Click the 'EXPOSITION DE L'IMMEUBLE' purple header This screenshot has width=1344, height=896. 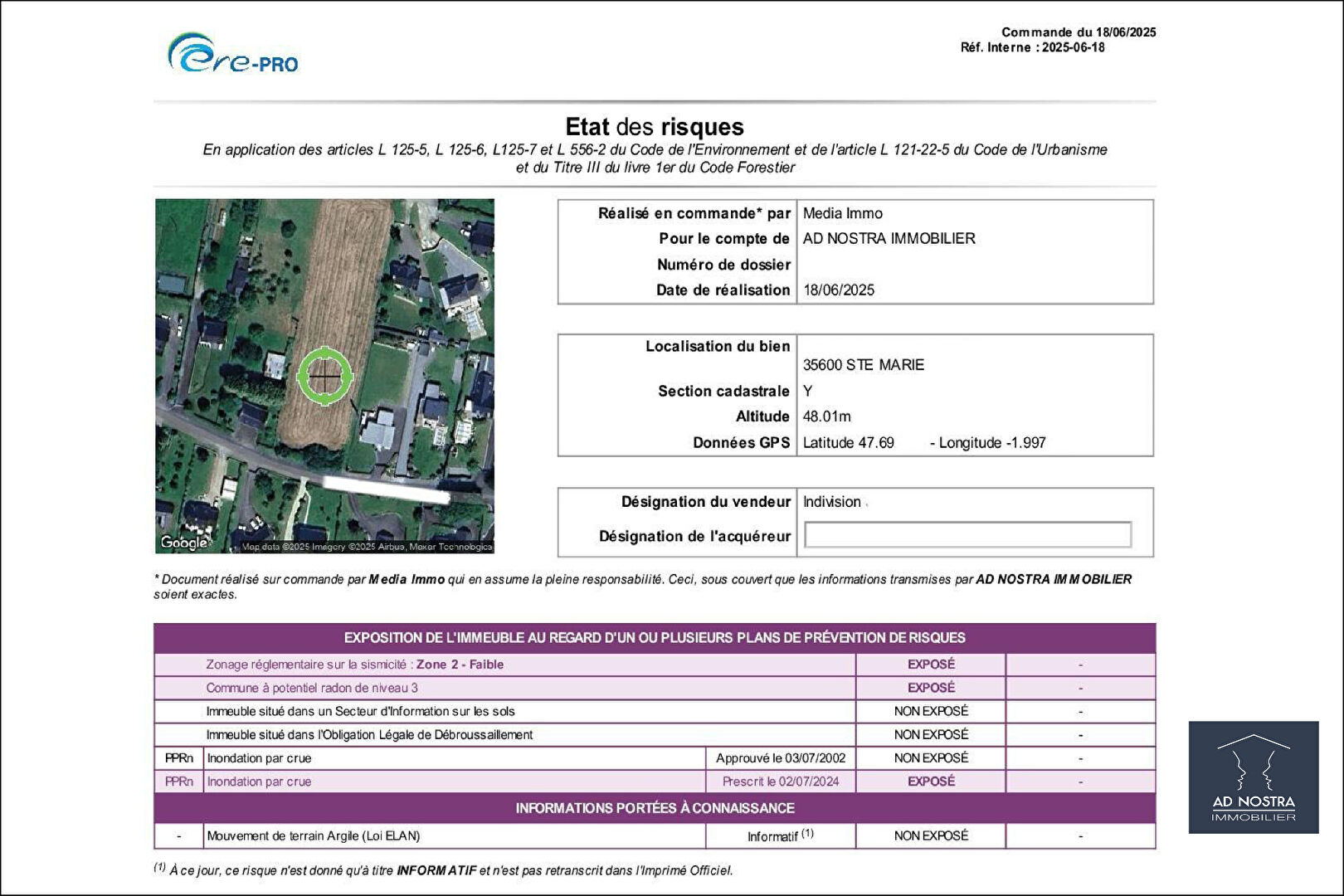[655, 638]
